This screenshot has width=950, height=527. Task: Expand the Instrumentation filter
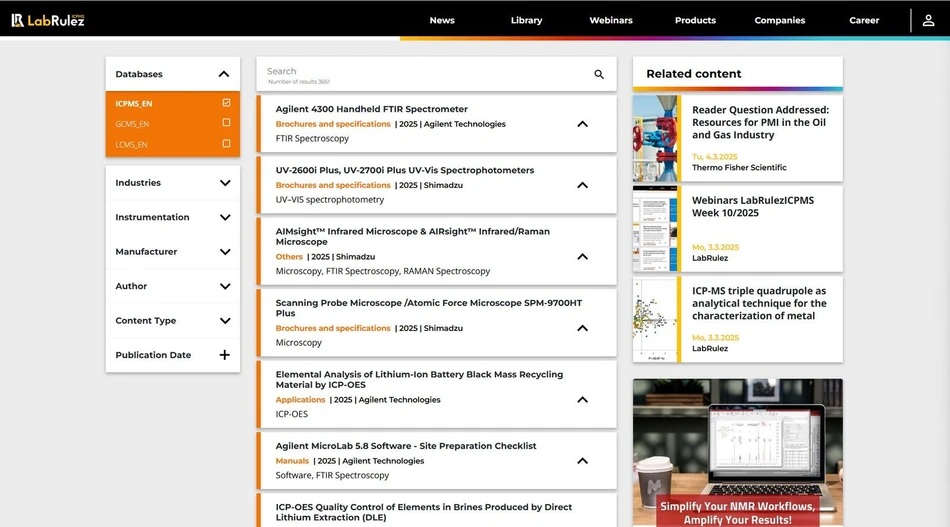click(x=225, y=217)
